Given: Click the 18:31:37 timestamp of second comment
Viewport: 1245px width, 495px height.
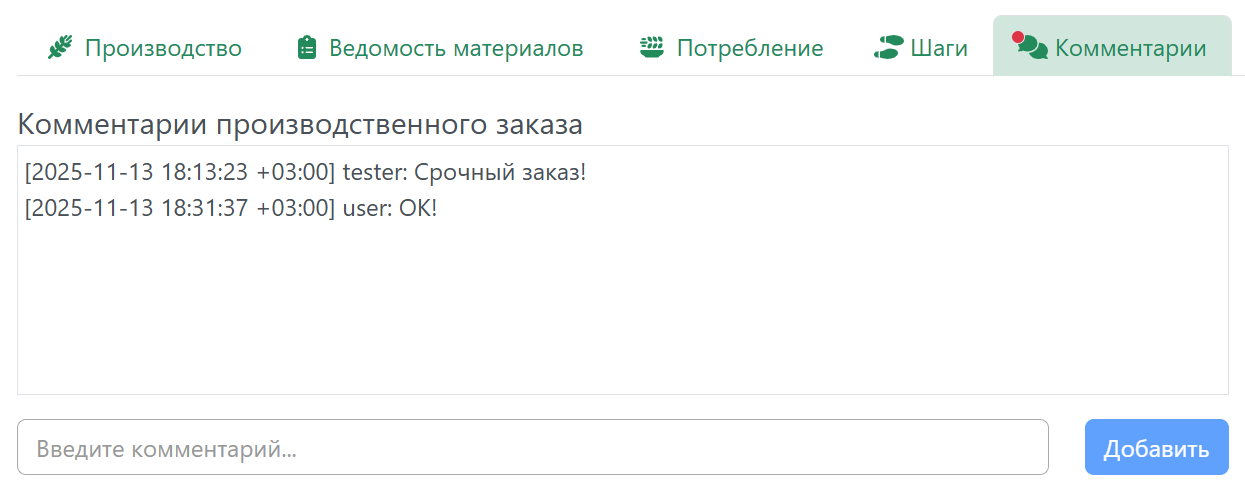Looking at the screenshot, I should (x=205, y=209).
